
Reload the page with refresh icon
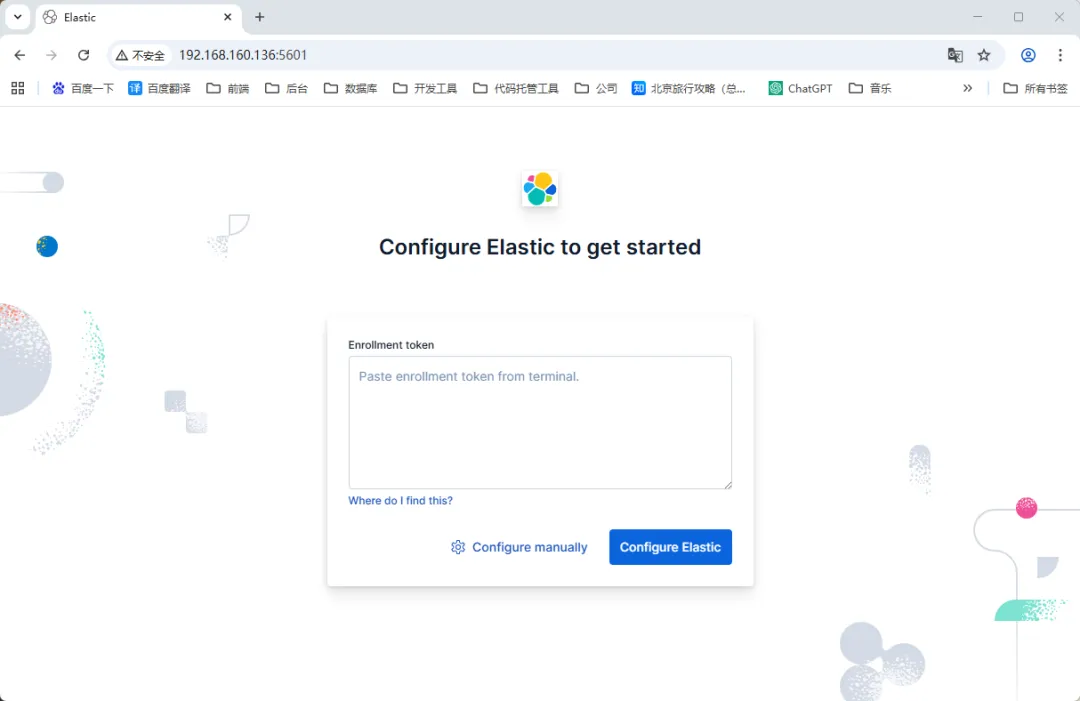coord(83,55)
